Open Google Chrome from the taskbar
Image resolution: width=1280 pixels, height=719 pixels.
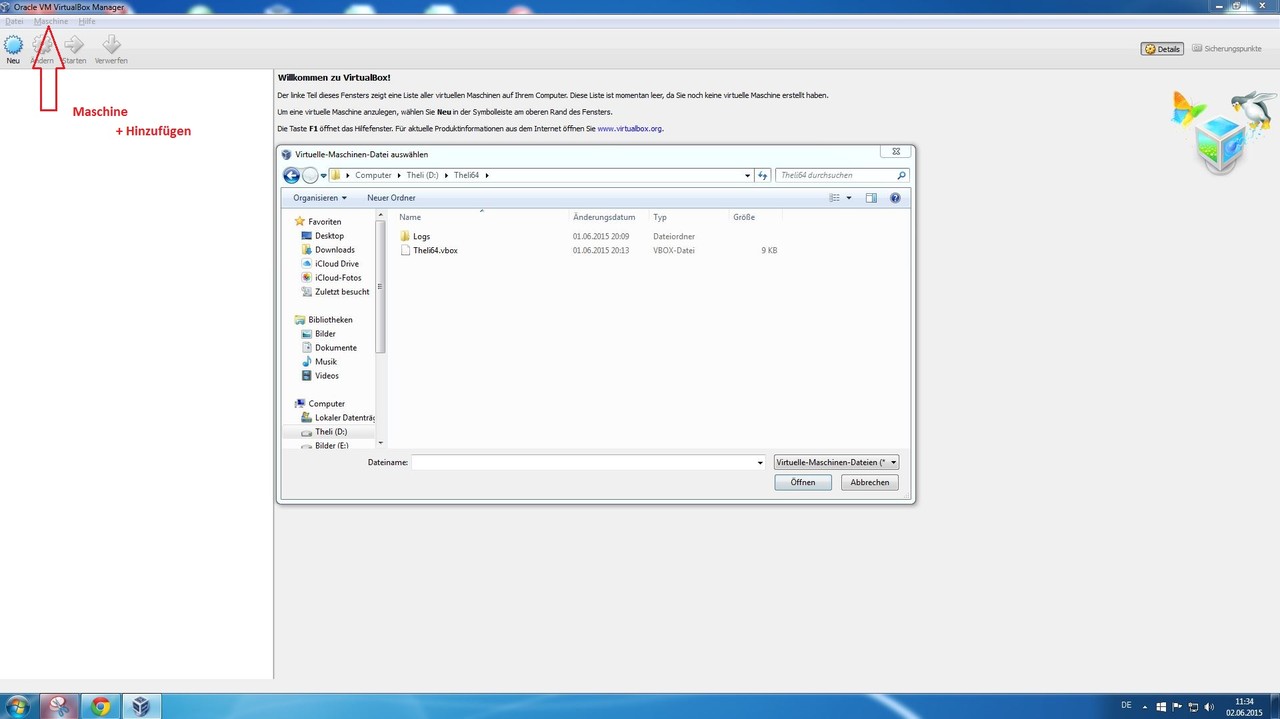(x=100, y=706)
